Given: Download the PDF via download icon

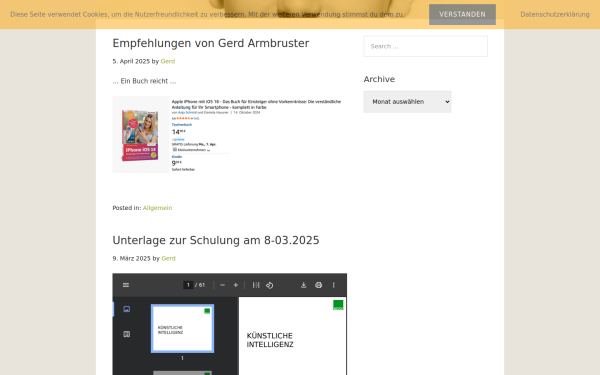Looking at the screenshot, I should (x=303, y=285).
